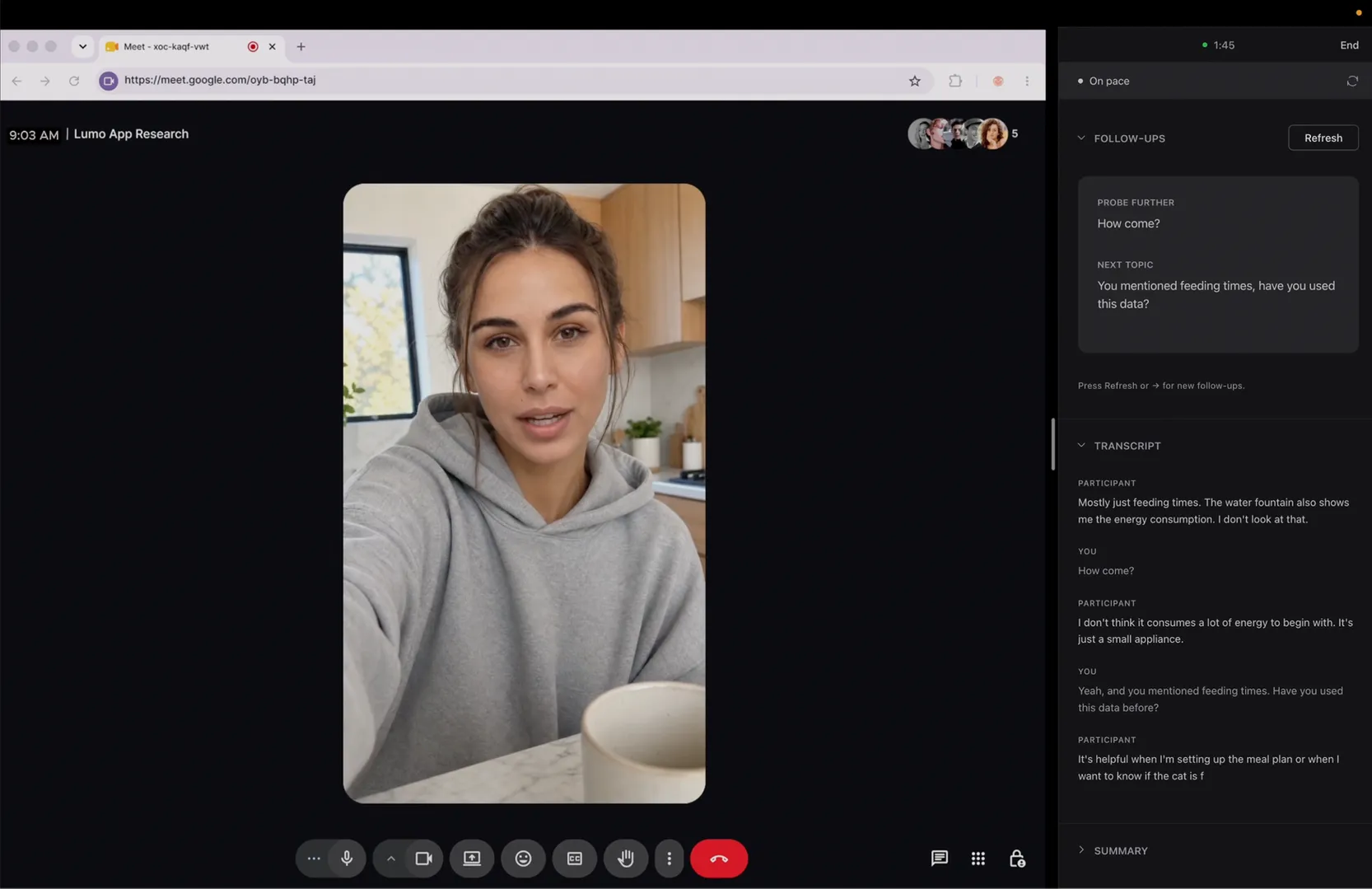Toggle closed captions on

(x=575, y=859)
